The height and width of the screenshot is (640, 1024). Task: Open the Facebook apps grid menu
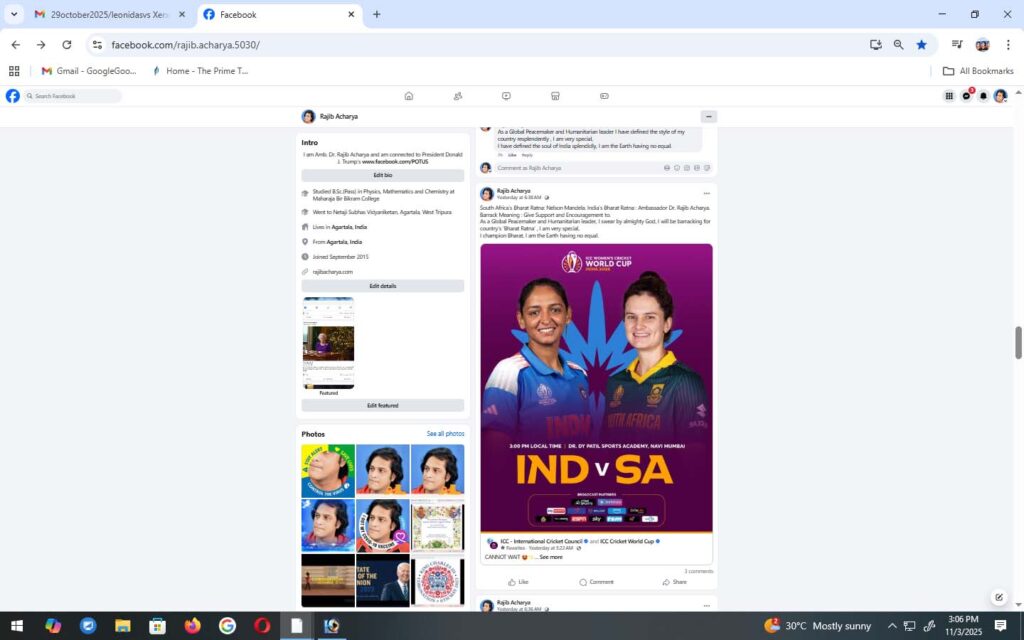949,96
